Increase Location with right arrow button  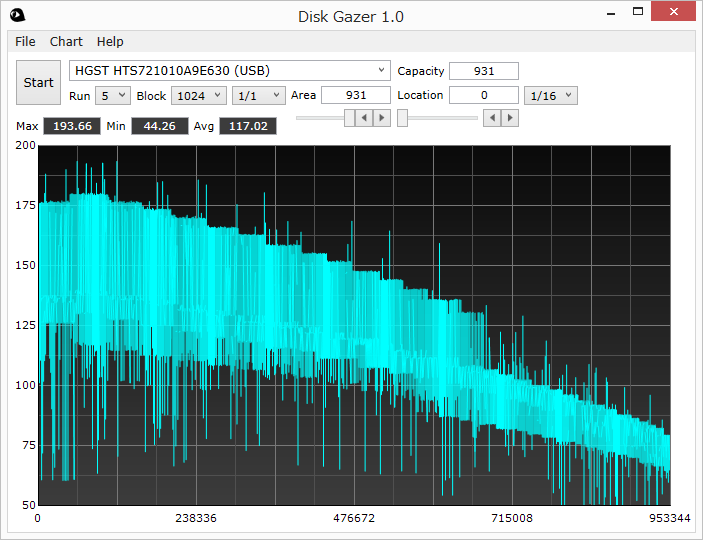coord(510,118)
